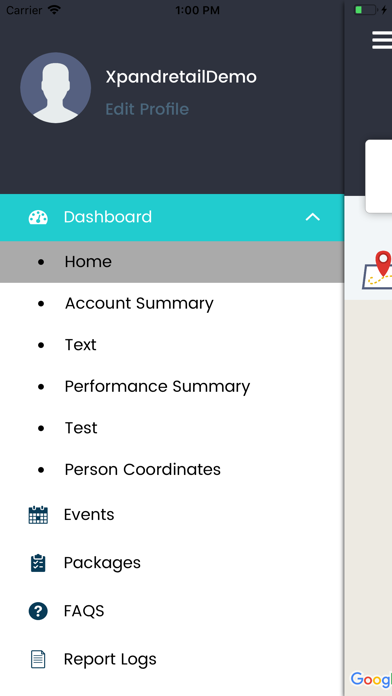Select the Dashboard menu header

[172, 218]
